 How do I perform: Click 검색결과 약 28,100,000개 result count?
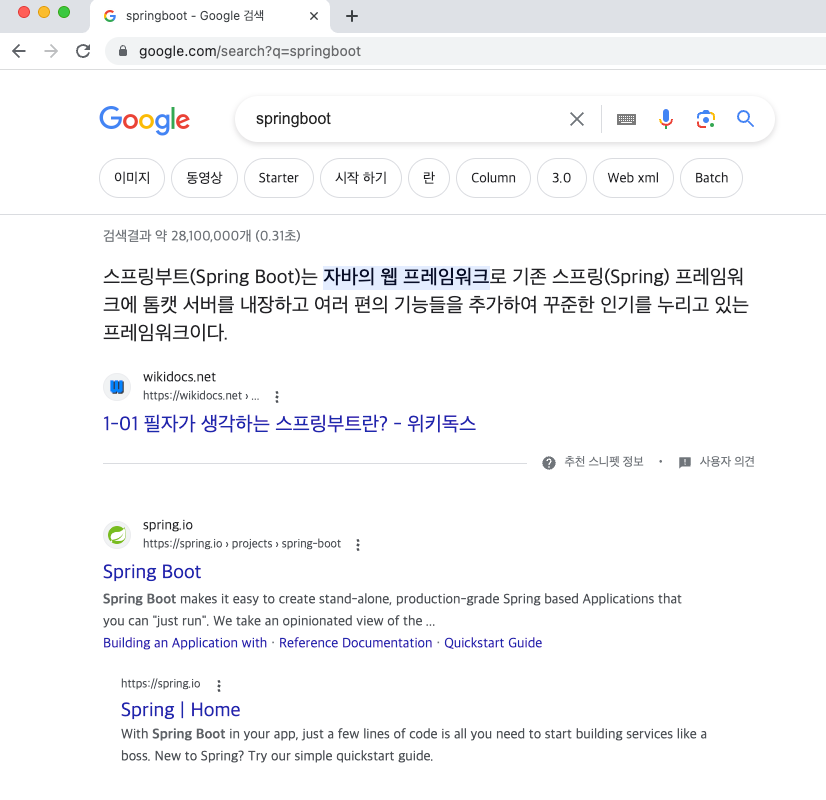pyautogui.click(x=202, y=235)
